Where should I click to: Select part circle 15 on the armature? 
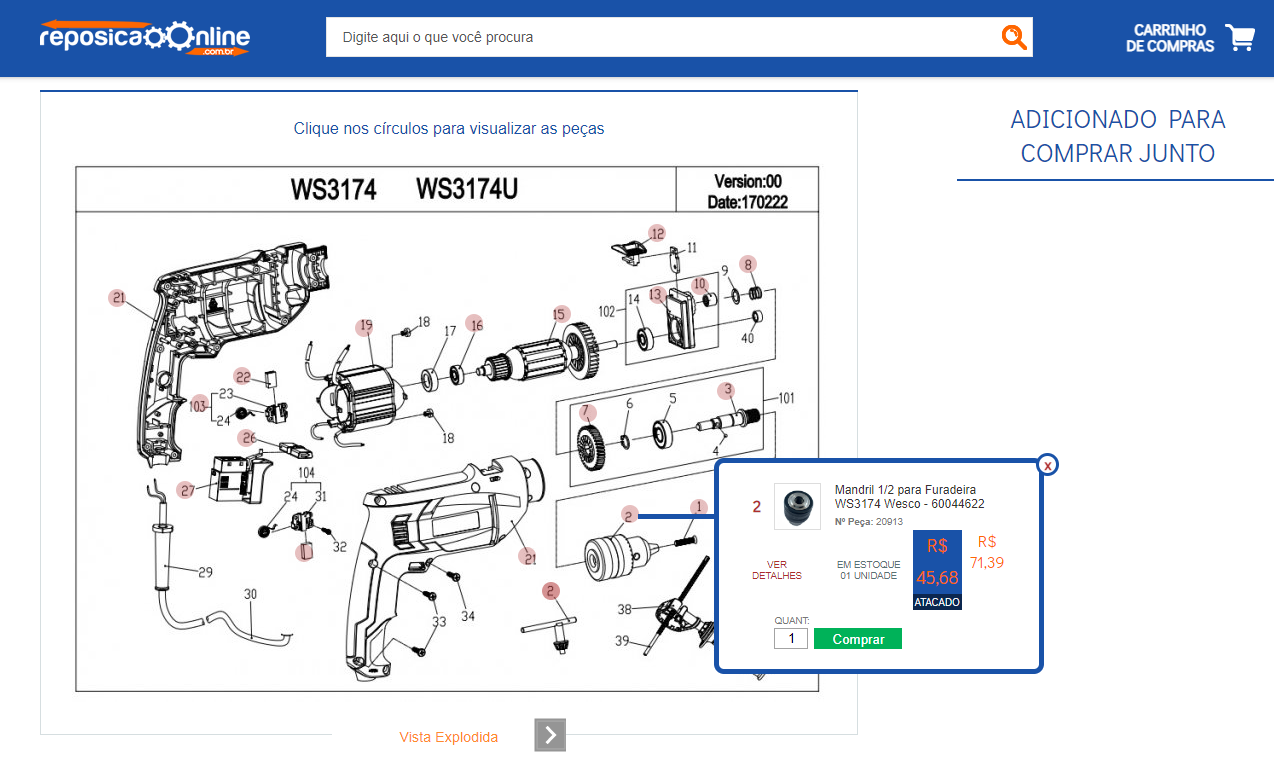tap(559, 314)
